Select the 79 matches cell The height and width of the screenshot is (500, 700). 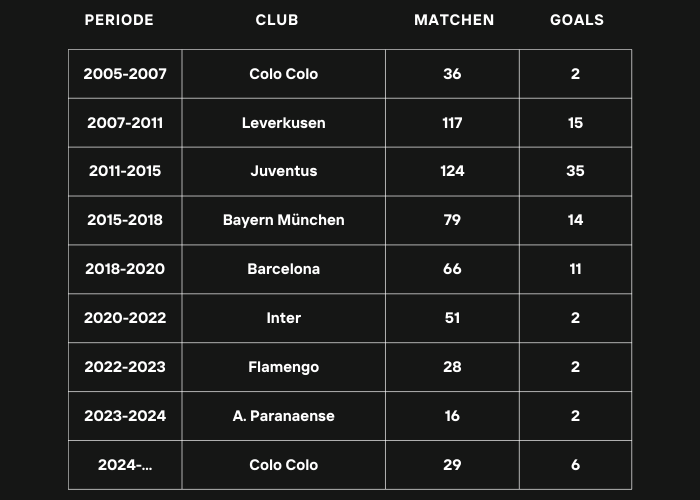point(452,220)
